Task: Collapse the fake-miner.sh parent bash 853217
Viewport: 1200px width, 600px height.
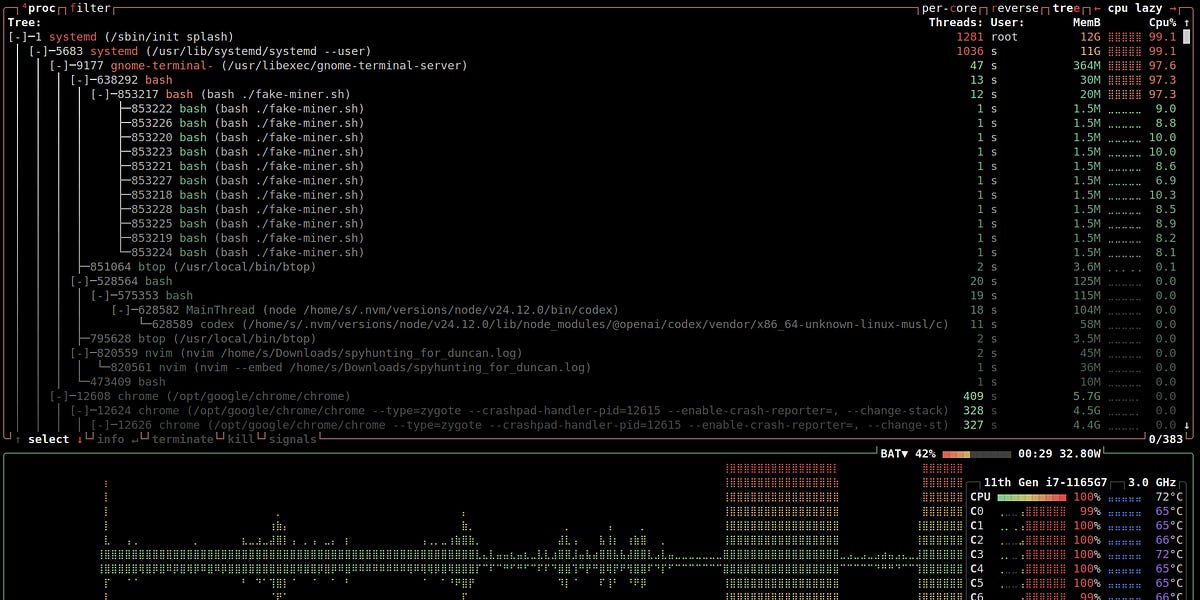Action: click(x=101, y=95)
